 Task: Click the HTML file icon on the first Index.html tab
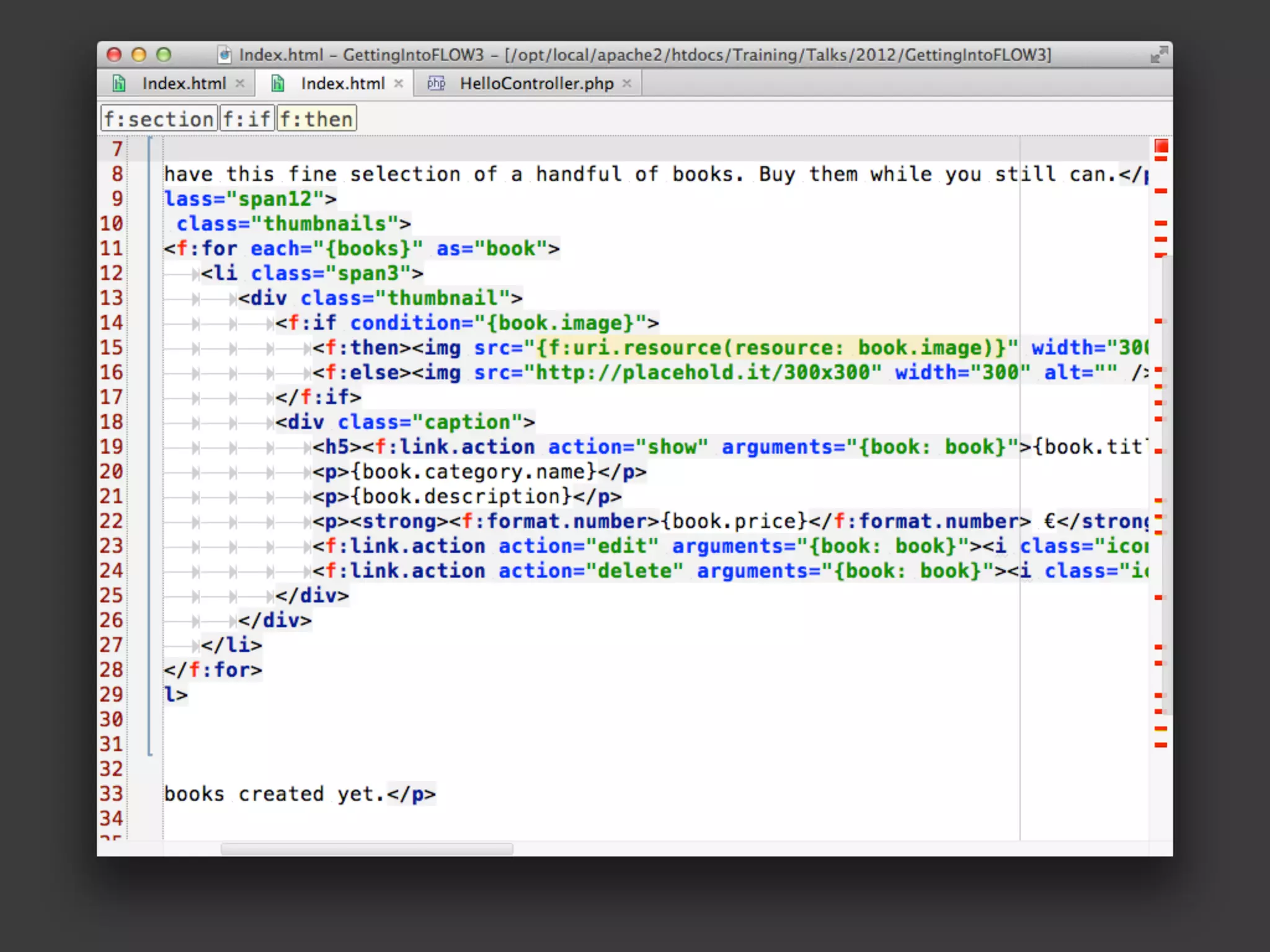click(x=119, y=84)
